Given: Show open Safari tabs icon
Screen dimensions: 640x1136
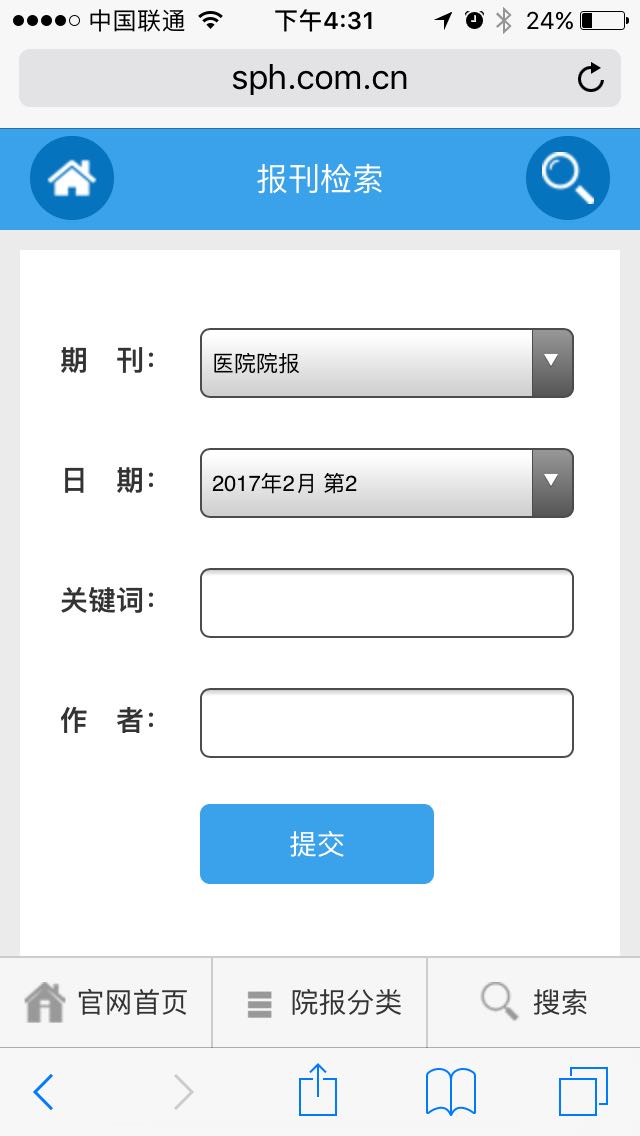Looking at the screenshot, I should click(x=583, y=1091).
